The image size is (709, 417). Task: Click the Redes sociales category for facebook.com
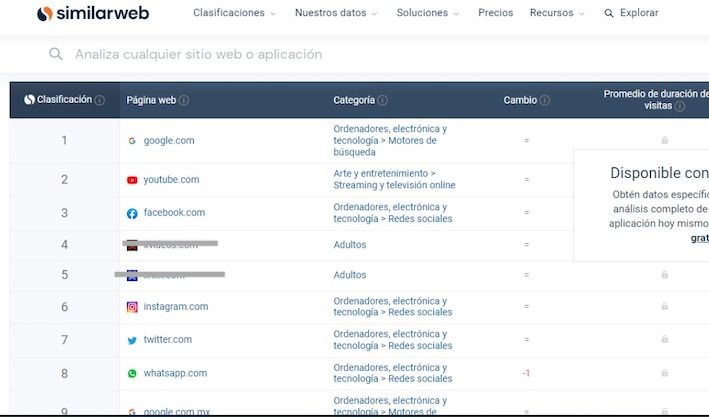pyautogui.click(x=420, y=218)
